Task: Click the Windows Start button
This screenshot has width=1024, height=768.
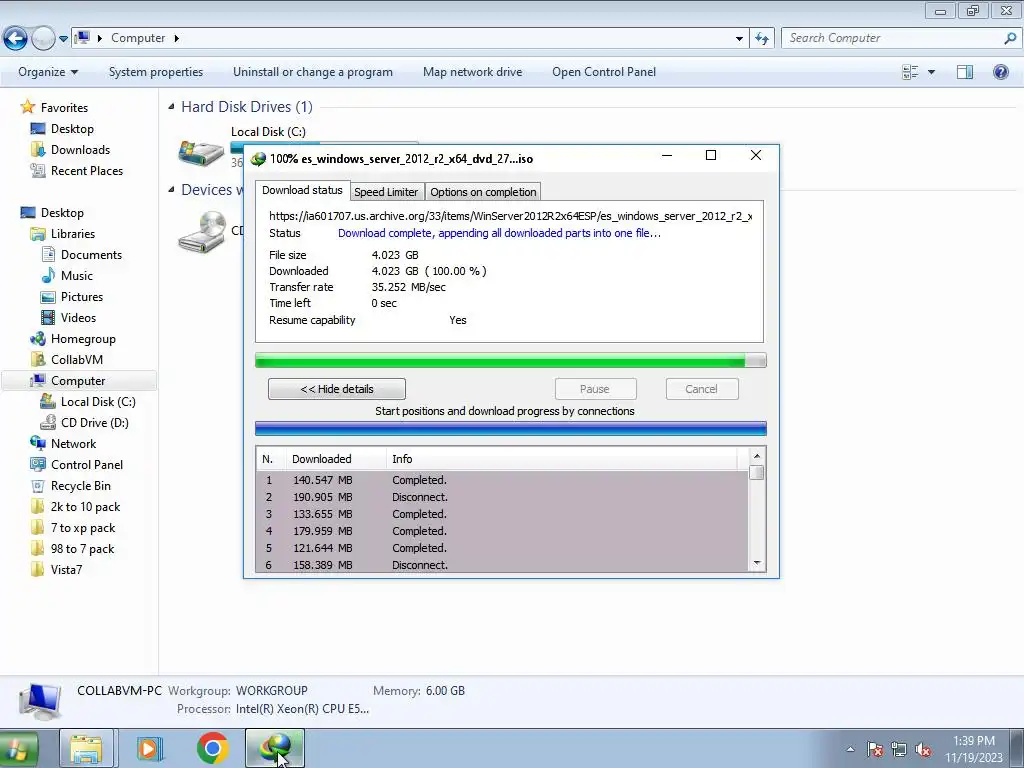Action: point(18,749)
